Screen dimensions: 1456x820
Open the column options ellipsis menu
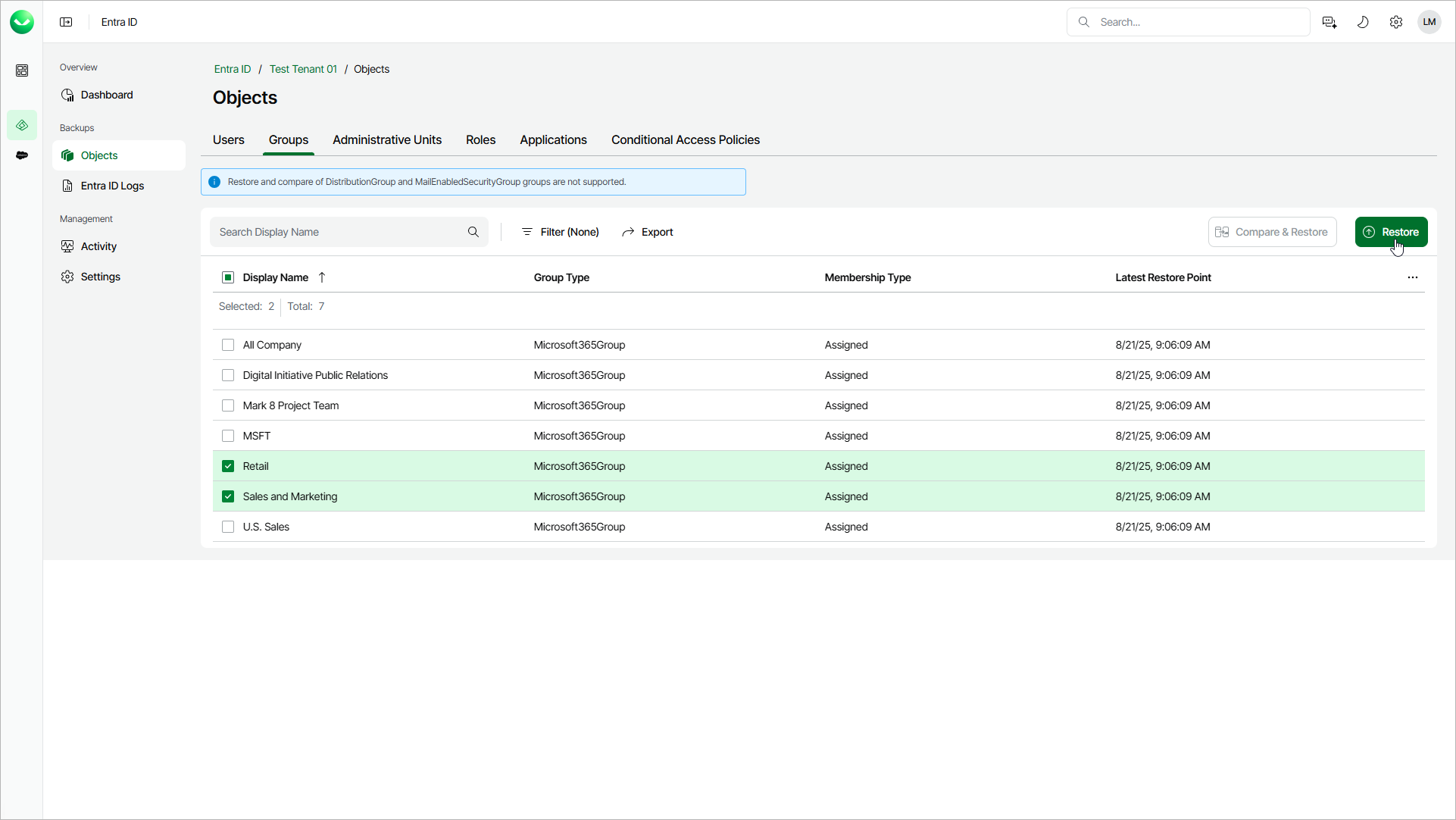1412,277
